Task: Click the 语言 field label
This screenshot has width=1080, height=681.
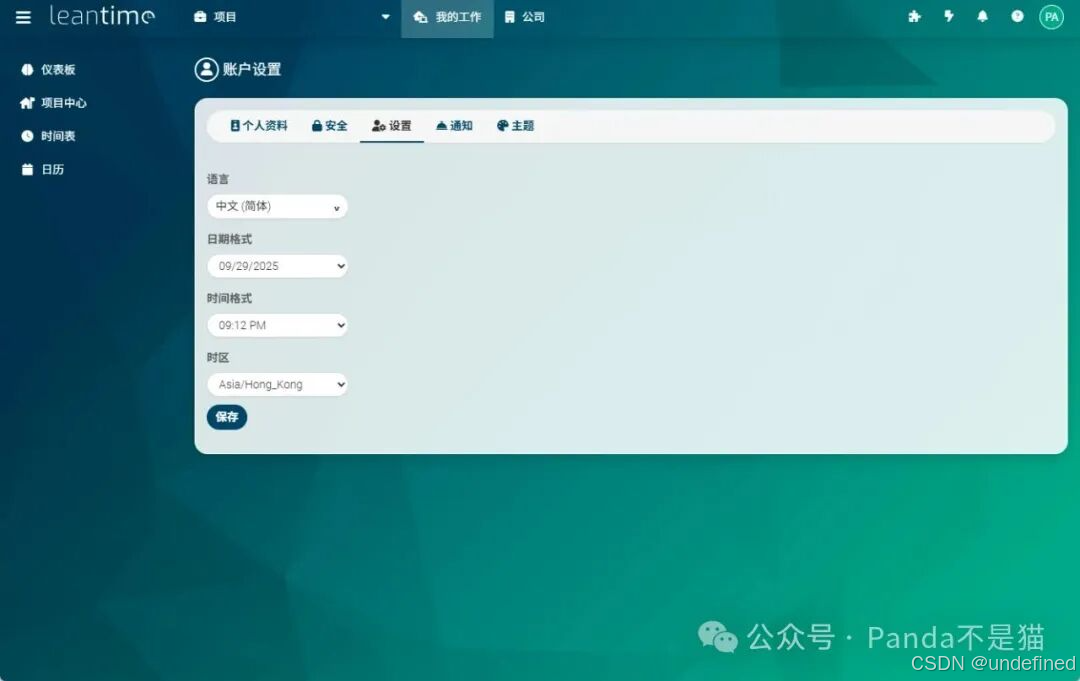Action: 218,179
